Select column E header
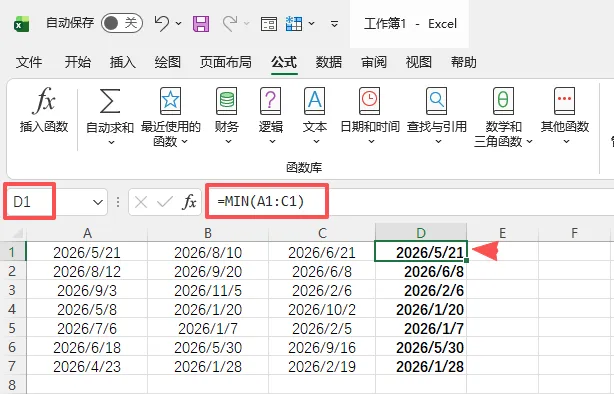The height and width of the screenshot is (394, 614). pyautogui.click(x=502, y=233)
